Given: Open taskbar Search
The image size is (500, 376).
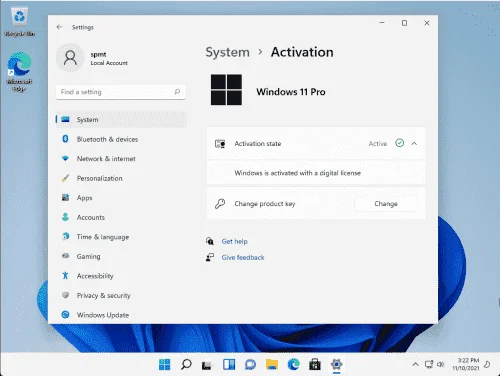Looking at the screenshot, I should [x=186, y=364].
